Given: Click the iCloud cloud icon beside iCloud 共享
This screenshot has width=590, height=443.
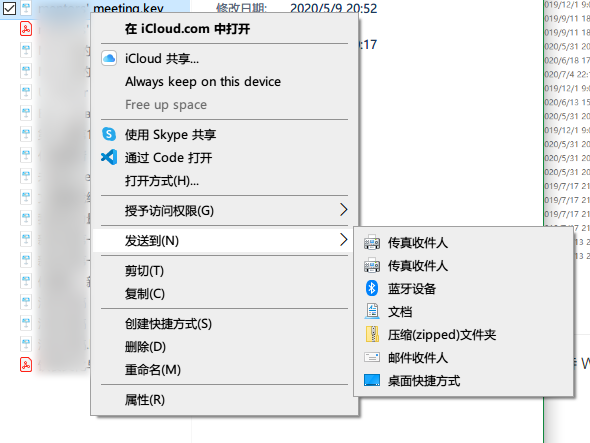Looking at the screenshot, I should tap(109, 58).
